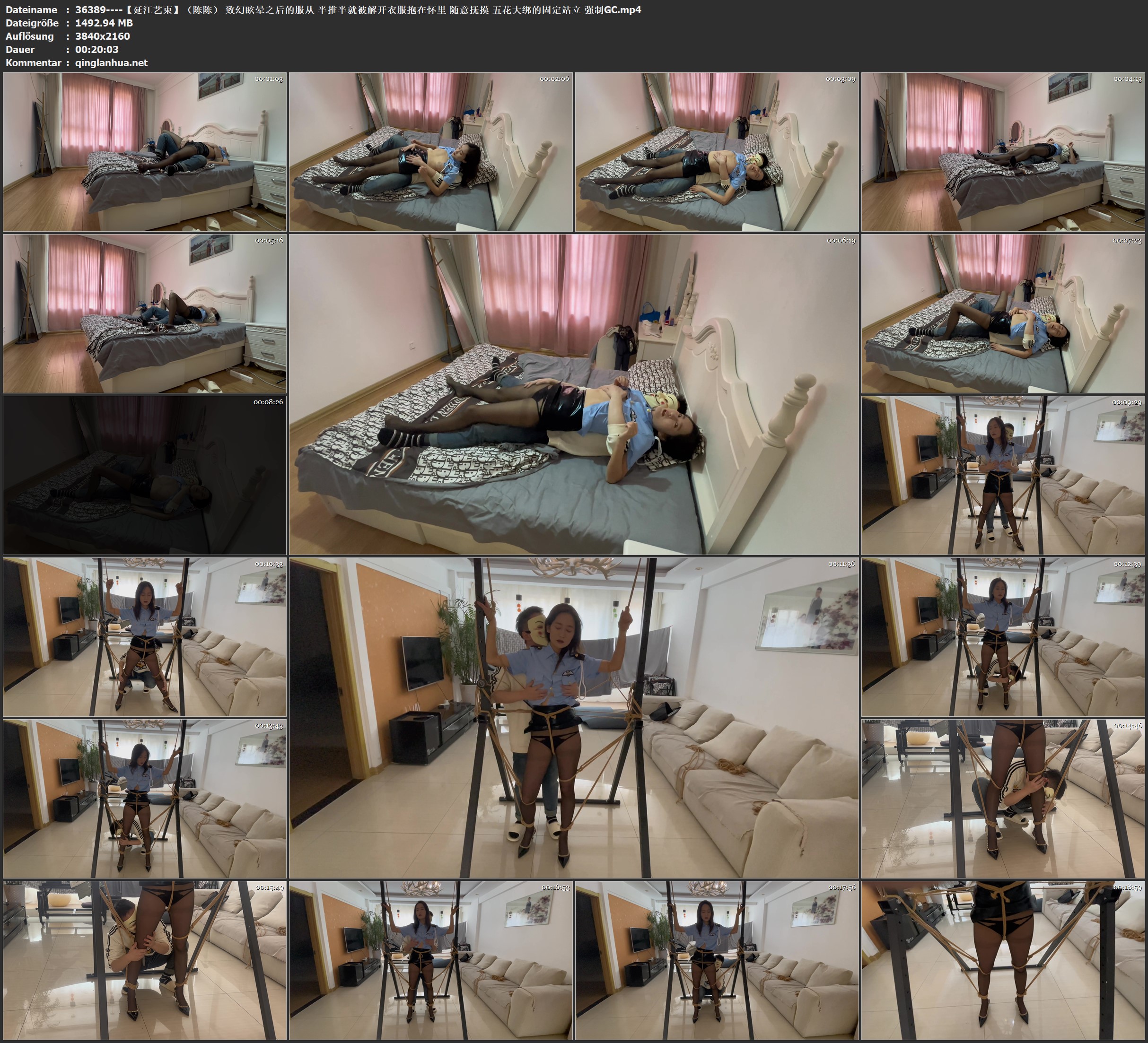Screen dimensions: 1148x1043
Task: Click the thumbnail timestamped 00:16:53
Action: pyautogui.click(x=431, y=960)
